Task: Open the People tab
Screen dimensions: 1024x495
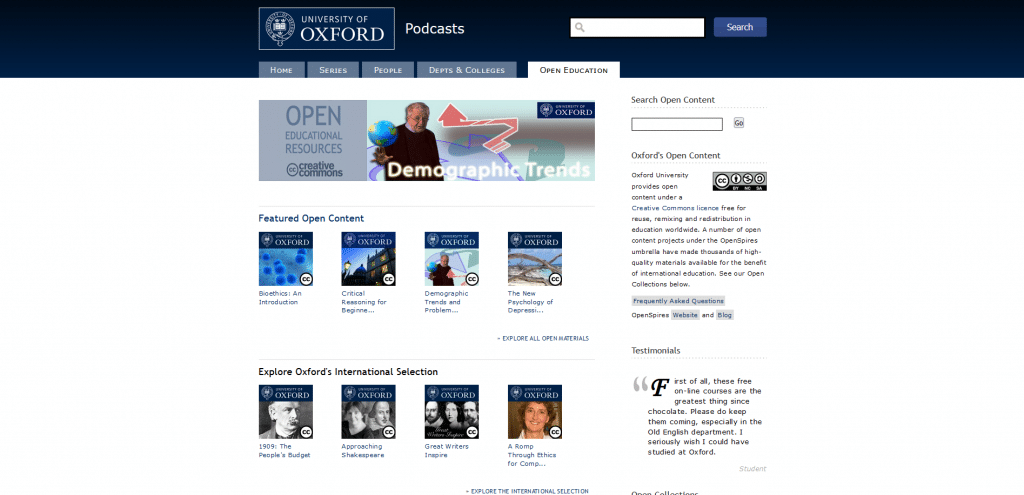Action: tap(388, 70)
